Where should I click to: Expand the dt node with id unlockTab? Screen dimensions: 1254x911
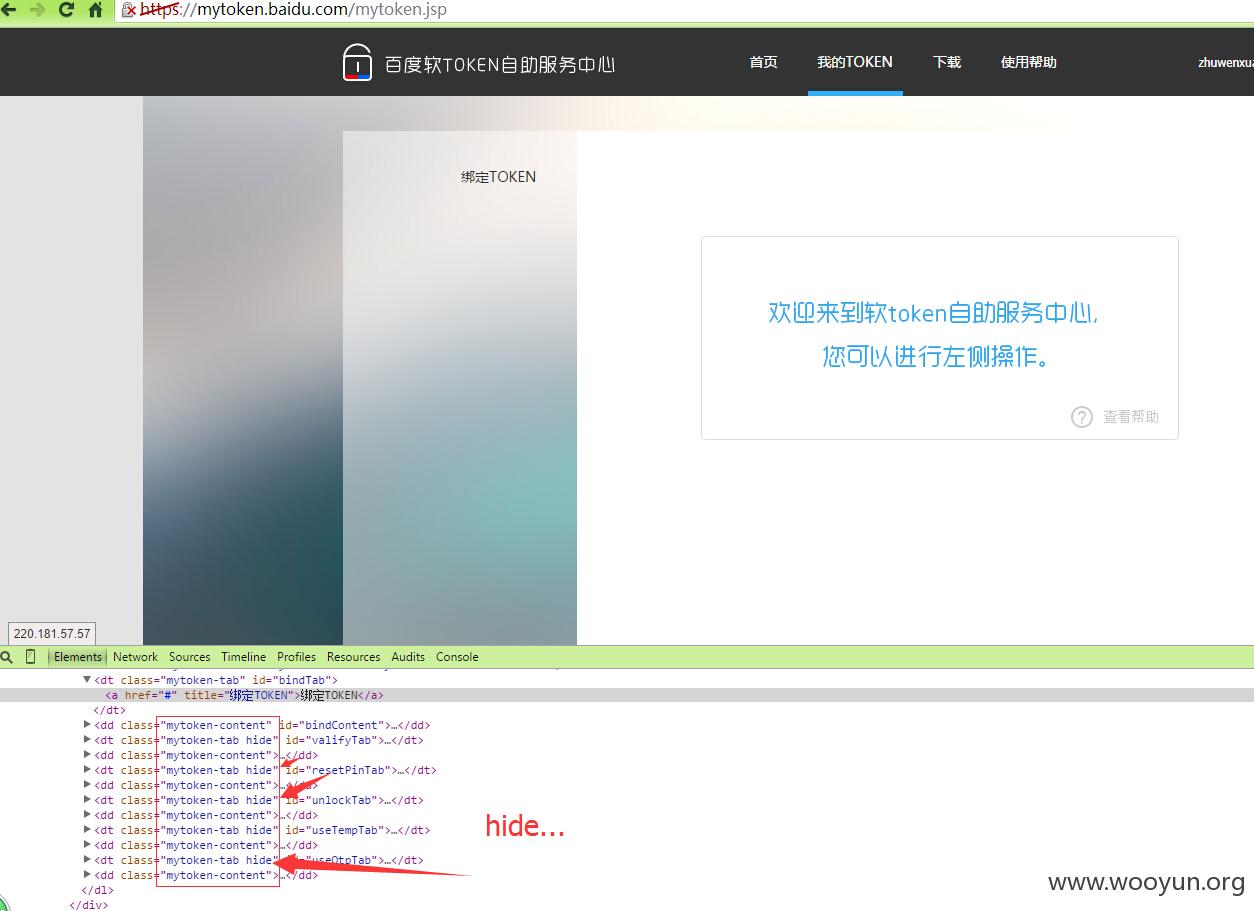[x=87, y=800]
